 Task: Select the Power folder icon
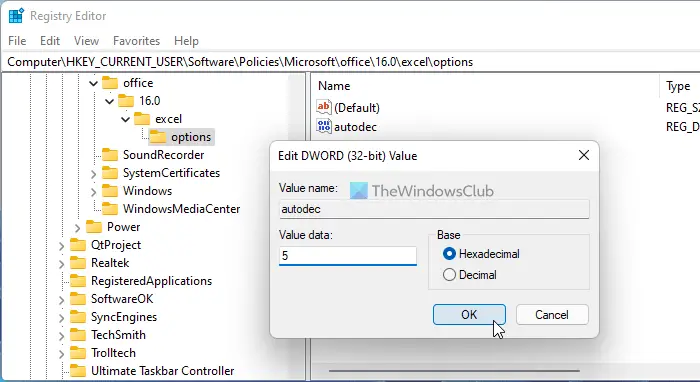pos(94,227)
